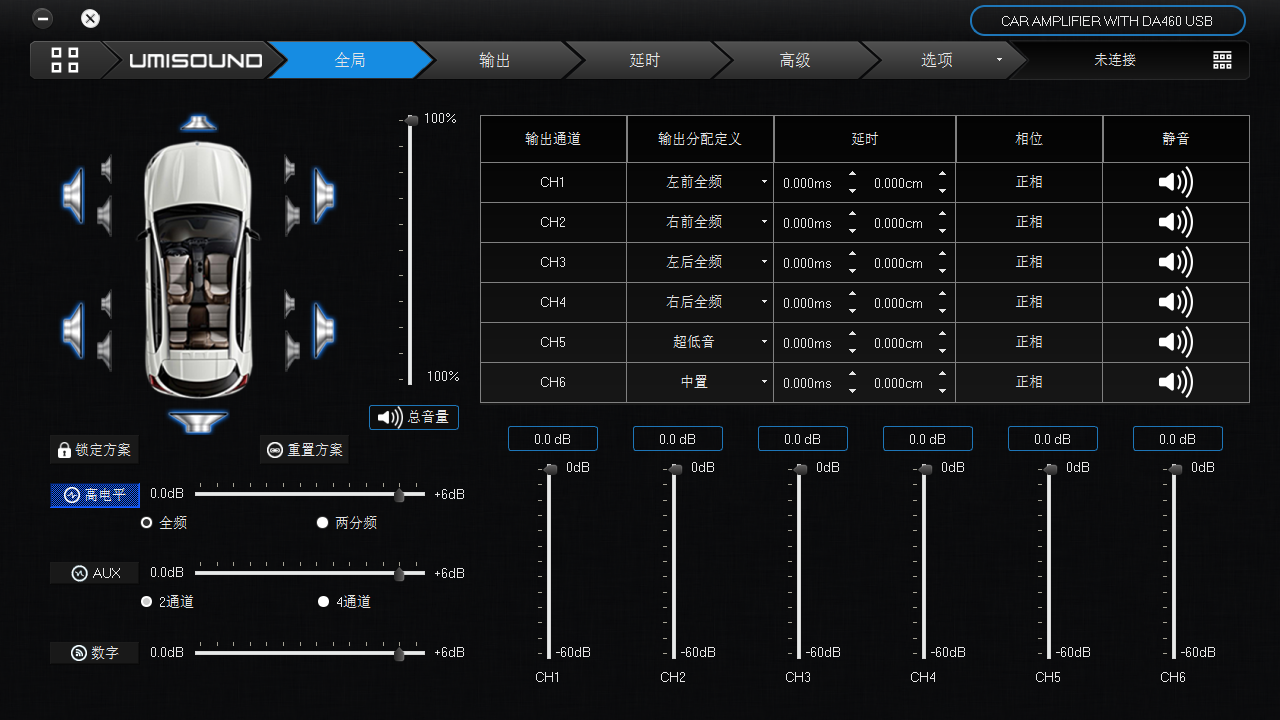The width and height of the screenshot is (1280, 720).
Task: Expand the 选项 menu arrow
Action: pyautogui.click(x=999, y=60)
